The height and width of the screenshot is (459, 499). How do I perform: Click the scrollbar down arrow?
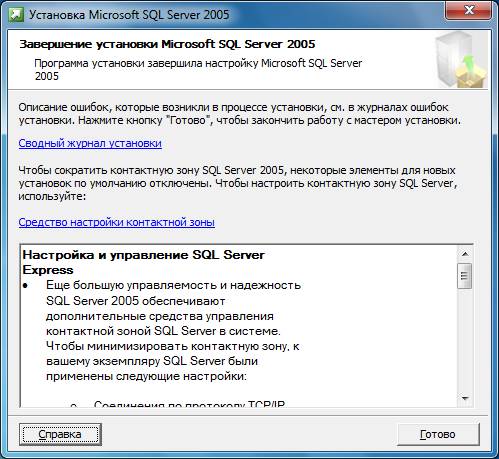point(465,398)
